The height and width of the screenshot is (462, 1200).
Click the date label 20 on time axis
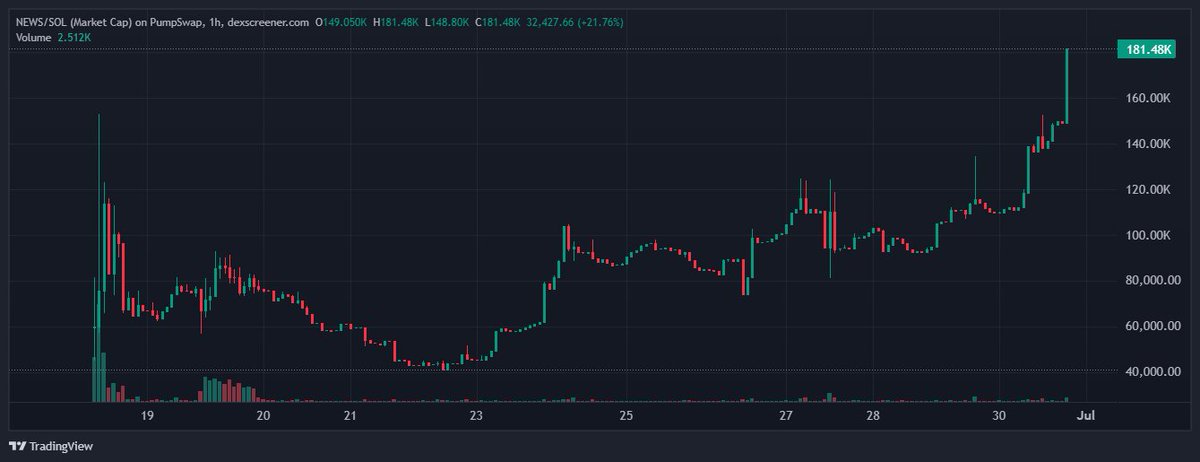[x=263, y=415]
